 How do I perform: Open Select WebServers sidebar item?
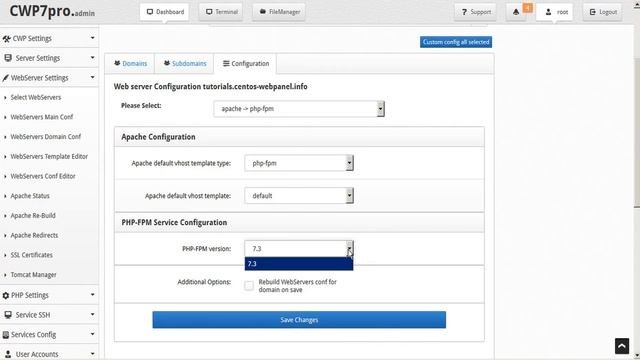click(36, 97)
